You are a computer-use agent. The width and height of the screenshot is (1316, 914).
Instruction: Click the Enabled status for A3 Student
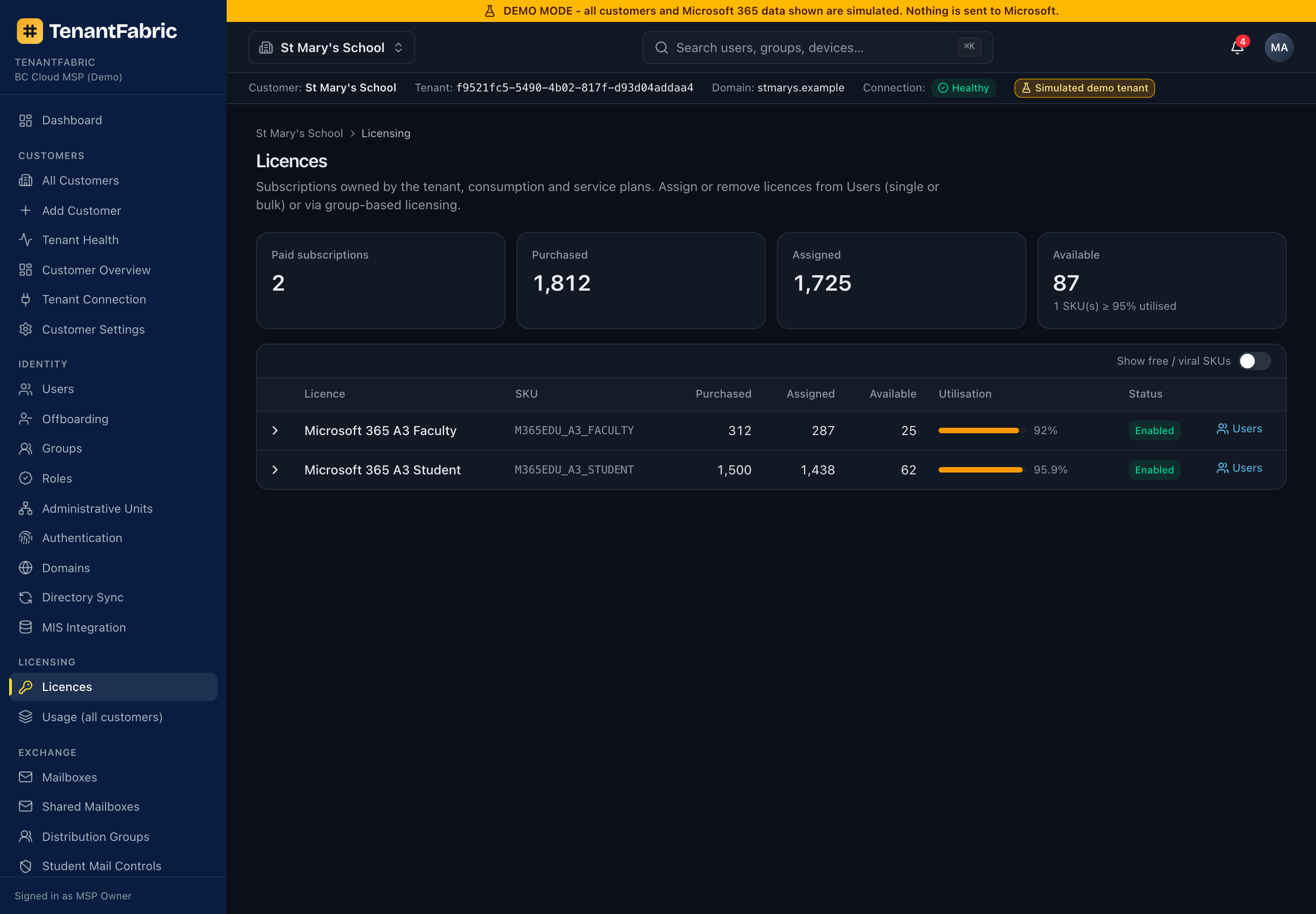pyautogui.click(x=1154, y=470)
